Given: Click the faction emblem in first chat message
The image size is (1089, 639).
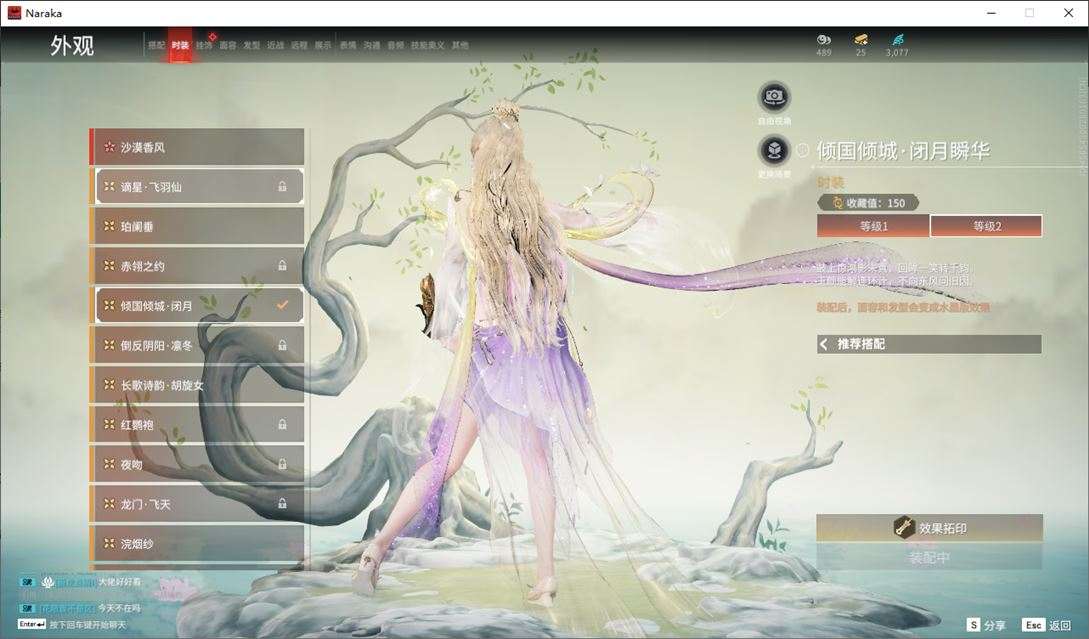Looking at the screenshot, I should point(48,582).
